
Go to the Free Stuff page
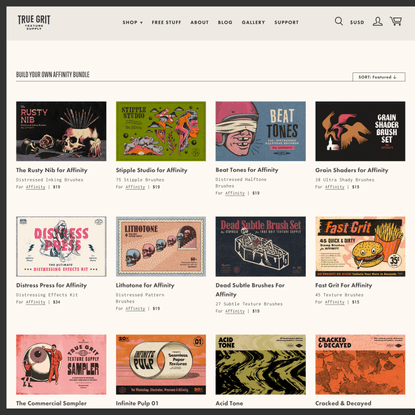point(166,22)
